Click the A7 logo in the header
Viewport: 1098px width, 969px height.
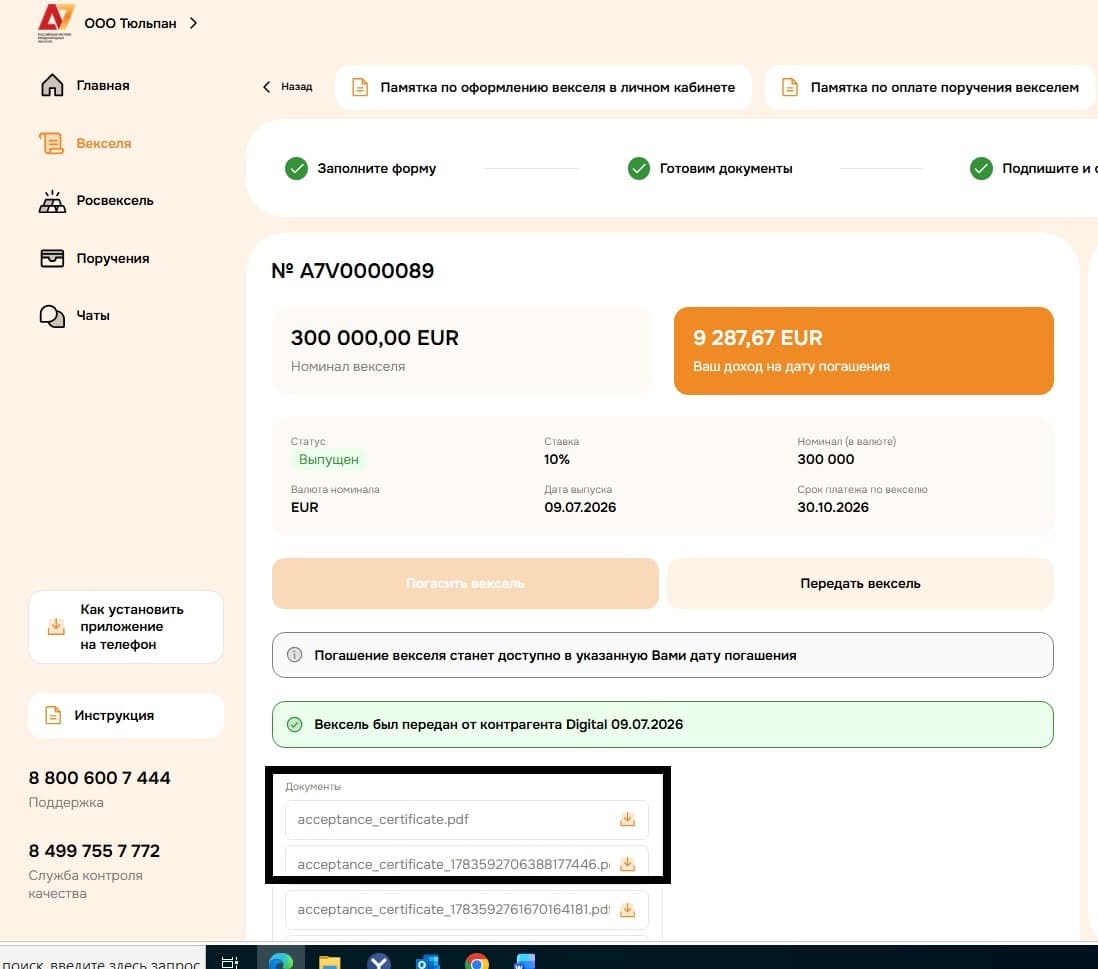pos(55,22)
